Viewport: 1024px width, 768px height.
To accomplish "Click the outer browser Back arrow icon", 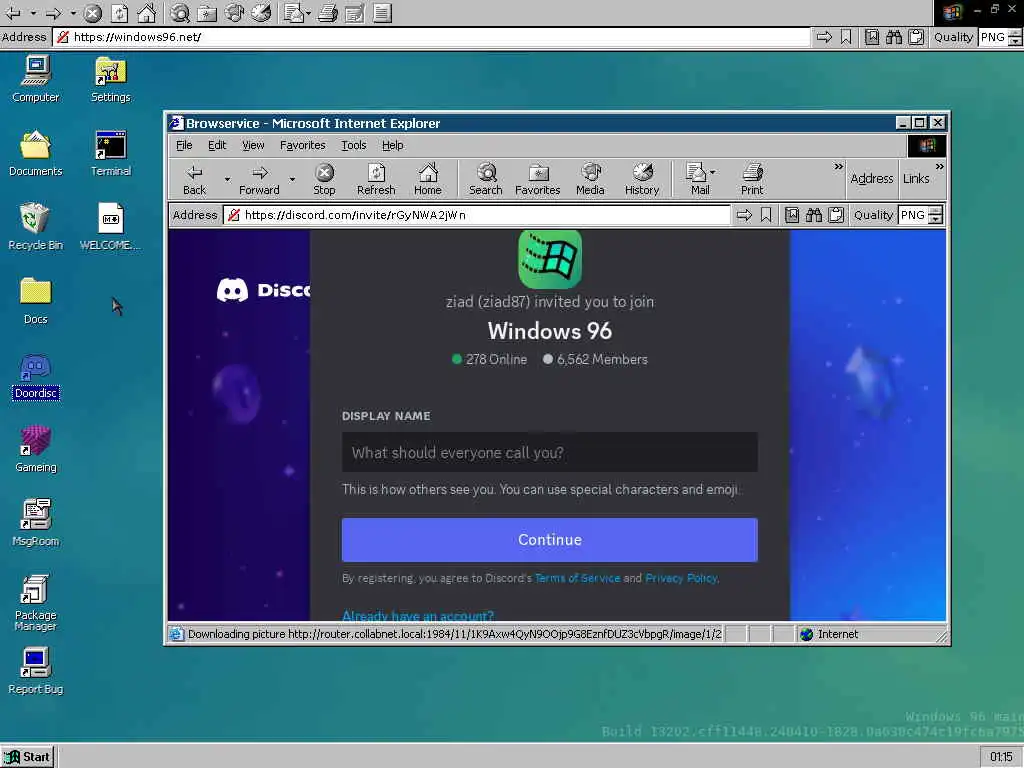I will (x=12, y=12).
